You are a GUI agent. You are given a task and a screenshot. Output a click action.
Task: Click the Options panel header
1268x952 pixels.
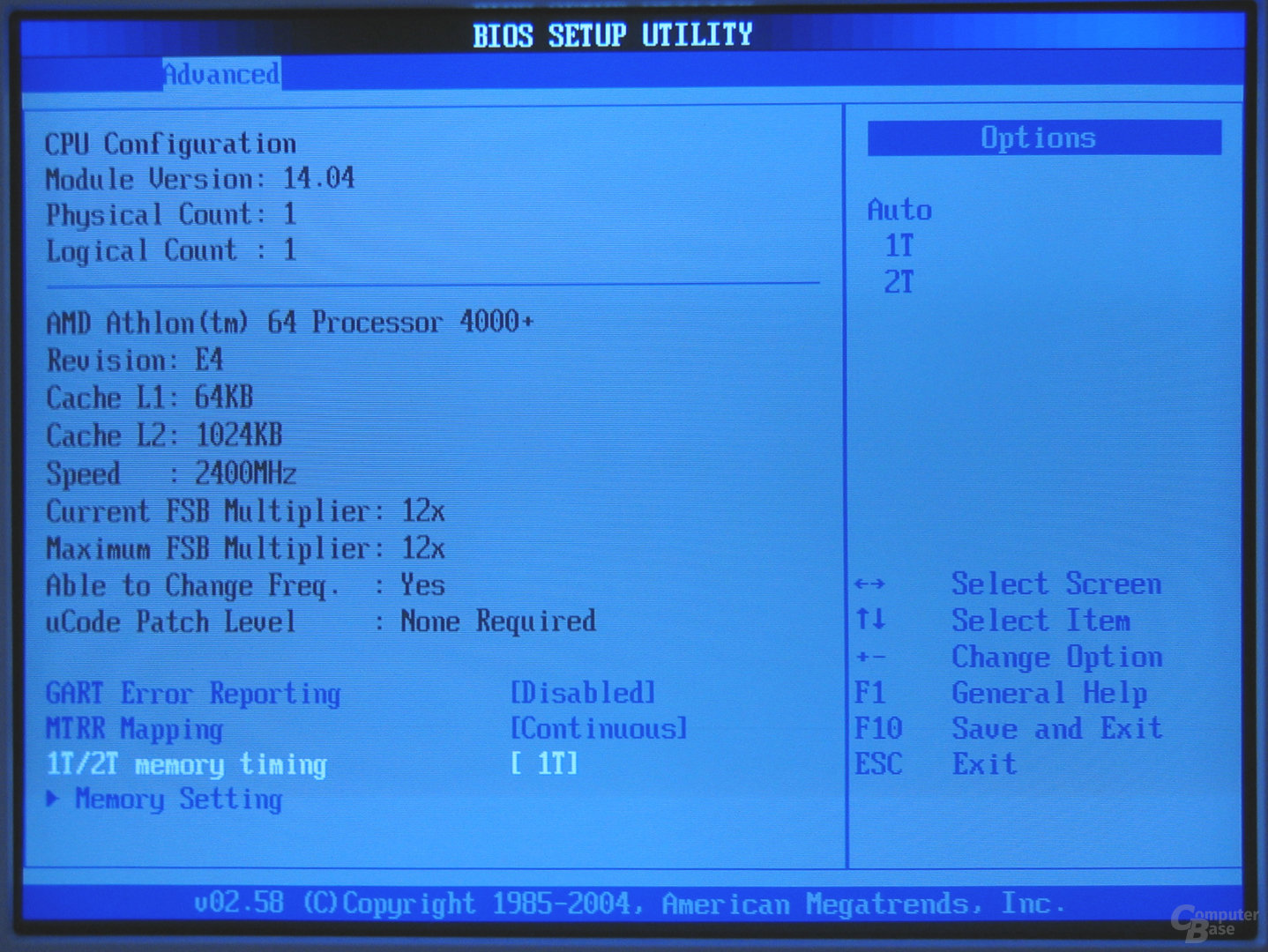[x=1044, y=138]
